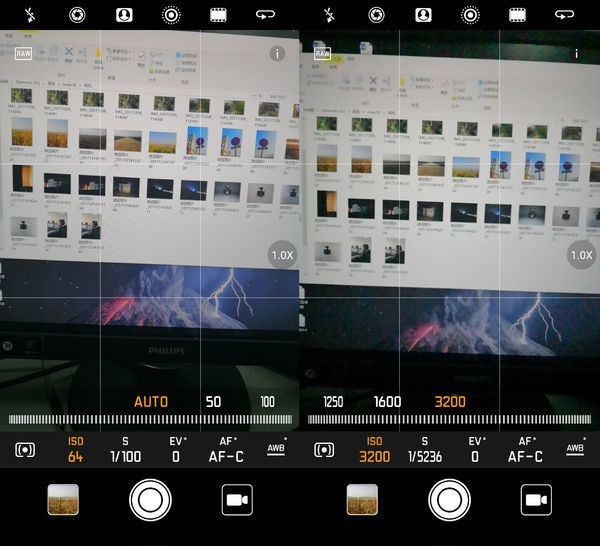Image resolution: width=600 pixels, height=546 pixels.
Task: Select ISO 100 on the scale
Action: pyautogui.click(x=267, y=402)
